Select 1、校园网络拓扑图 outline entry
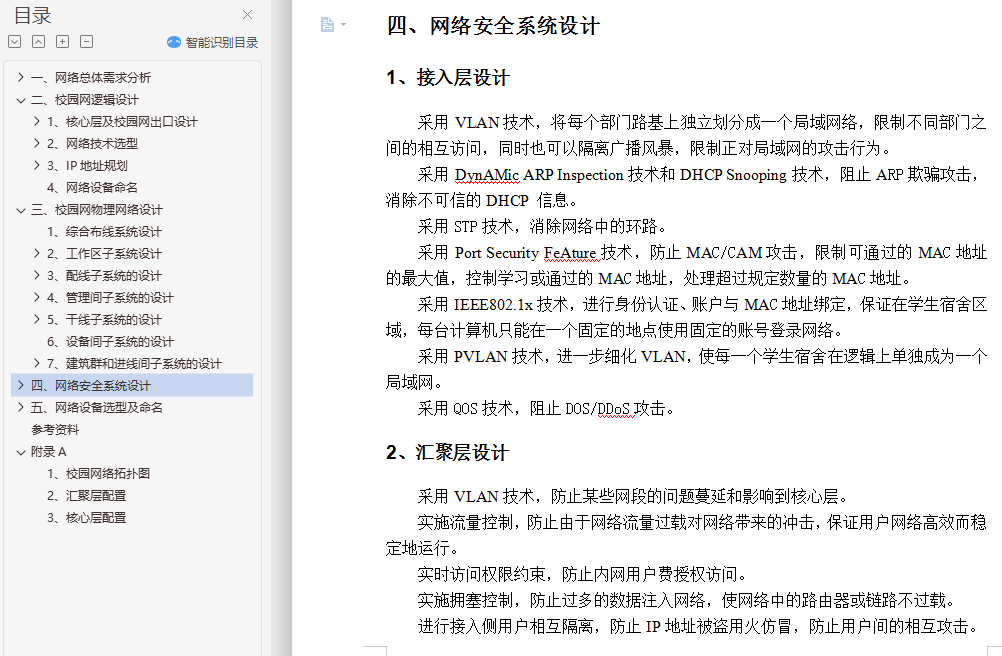The width and height of the screenshot is (1002, 656). coord(98,473)
